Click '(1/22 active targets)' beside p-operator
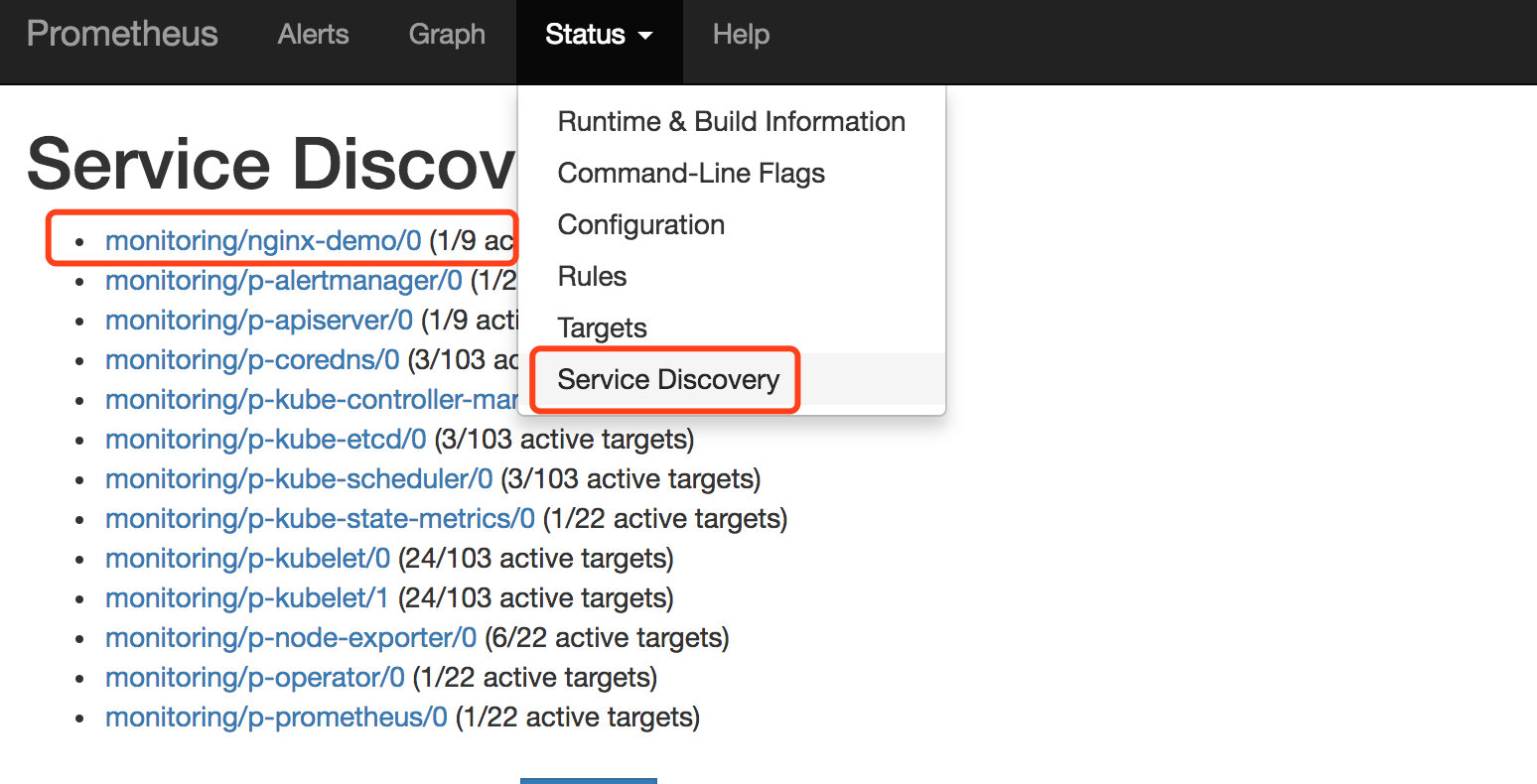 point(535,678)
